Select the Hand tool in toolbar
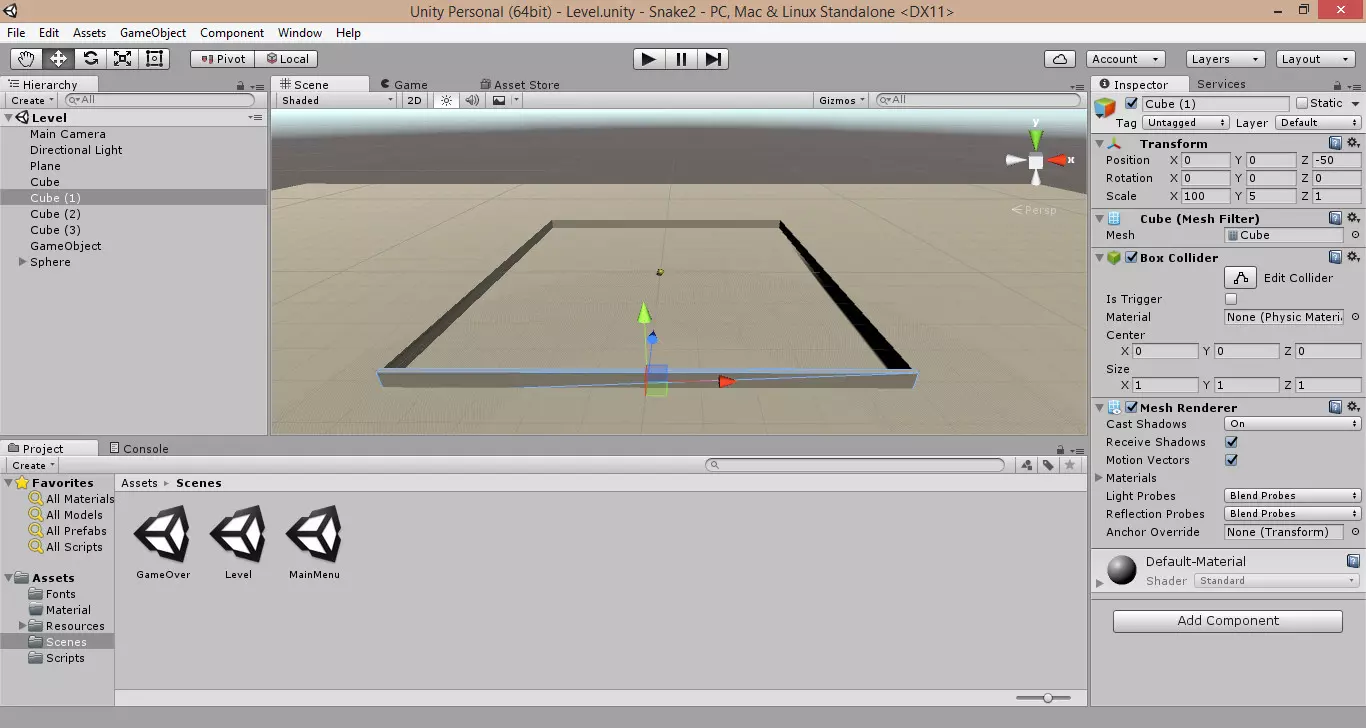The width and height of the screenshot is (1366, 728). coord(26,59)
